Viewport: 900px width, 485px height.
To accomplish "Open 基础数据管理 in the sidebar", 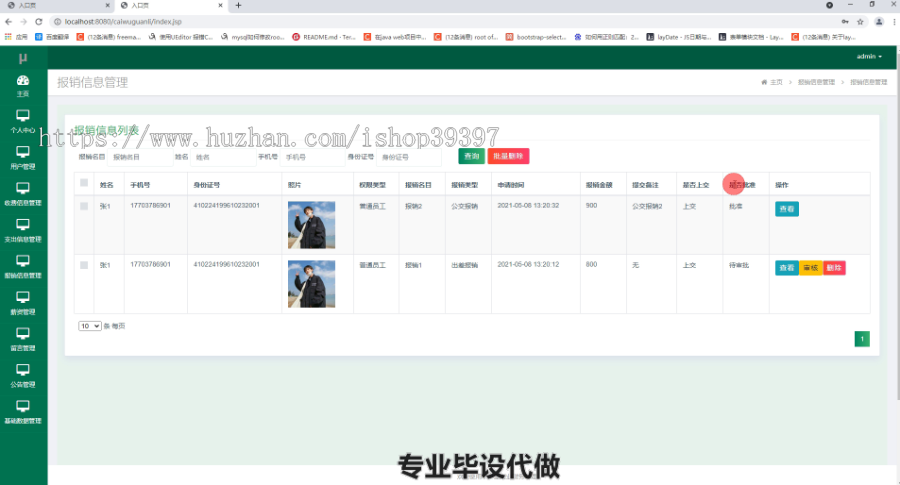I will [x=23, y=412].
